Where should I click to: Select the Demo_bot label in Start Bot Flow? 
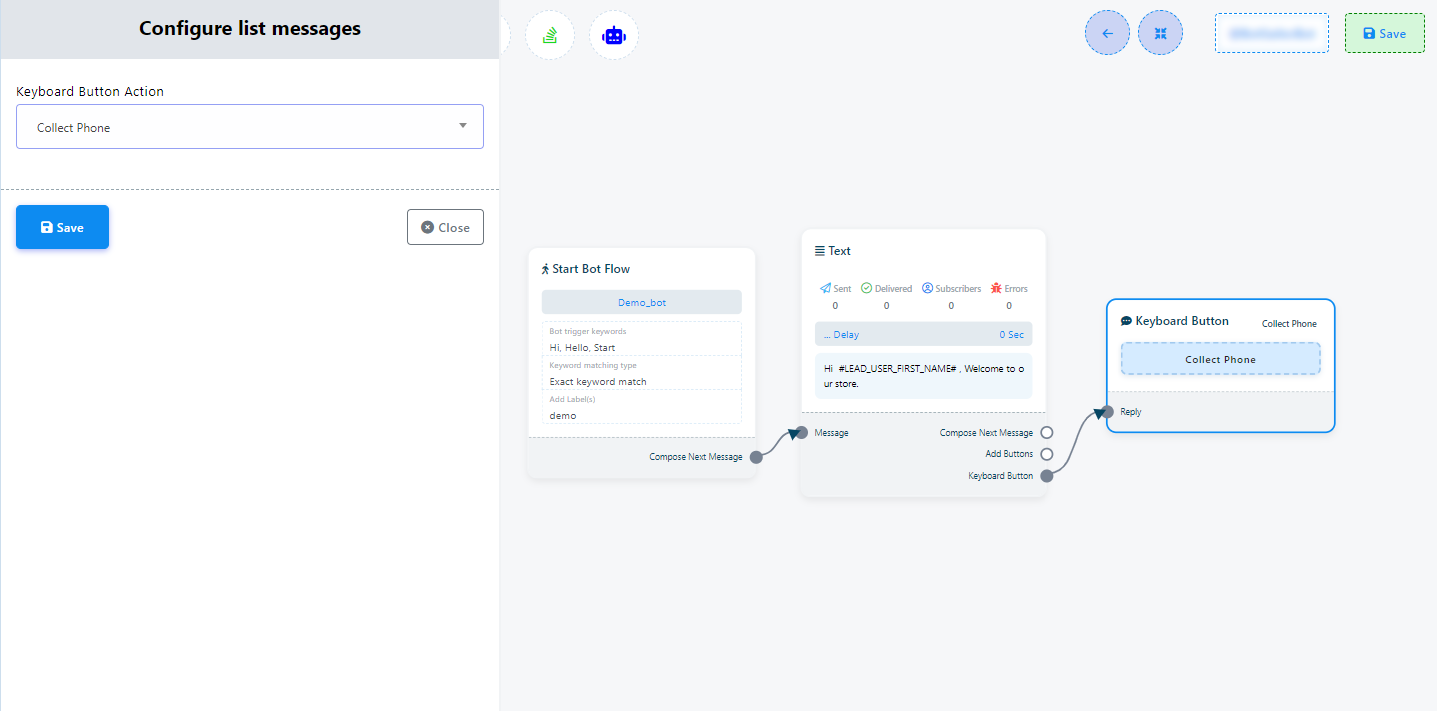pos(641,302)
